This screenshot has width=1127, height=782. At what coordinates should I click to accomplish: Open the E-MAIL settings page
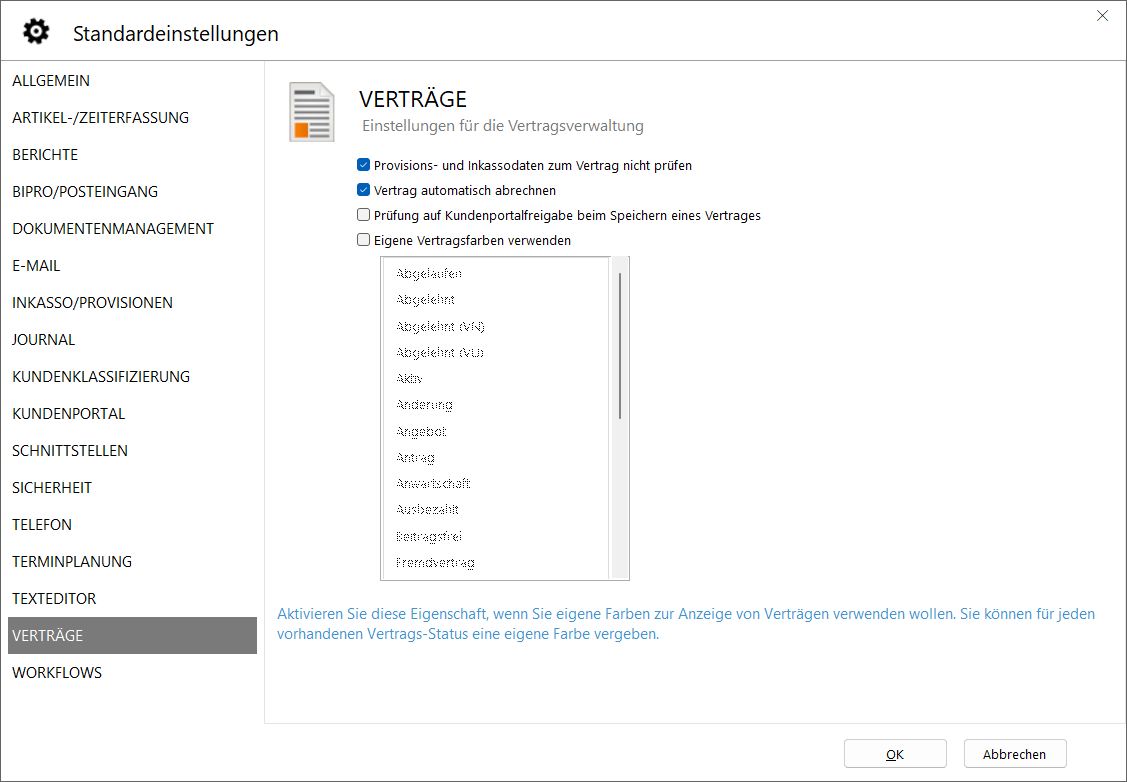(x=36, y=266)
